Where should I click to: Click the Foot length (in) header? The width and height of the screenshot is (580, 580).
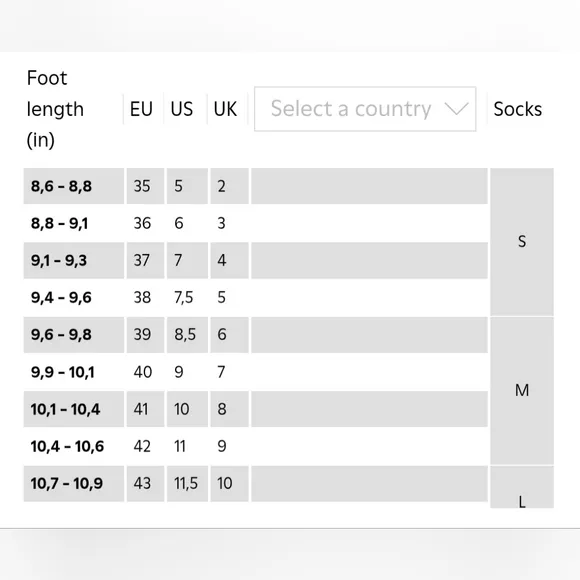[x=55, y=109]
